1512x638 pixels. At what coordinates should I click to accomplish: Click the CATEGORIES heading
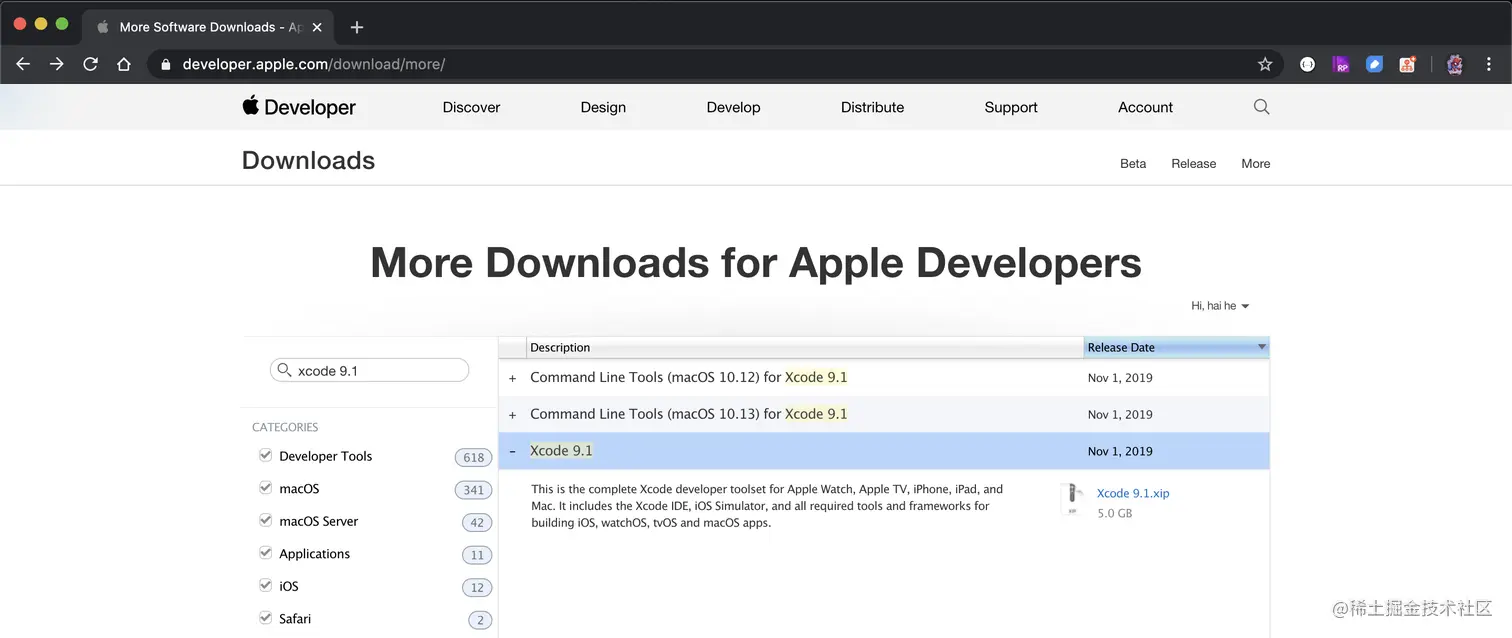tap(285, 427)
